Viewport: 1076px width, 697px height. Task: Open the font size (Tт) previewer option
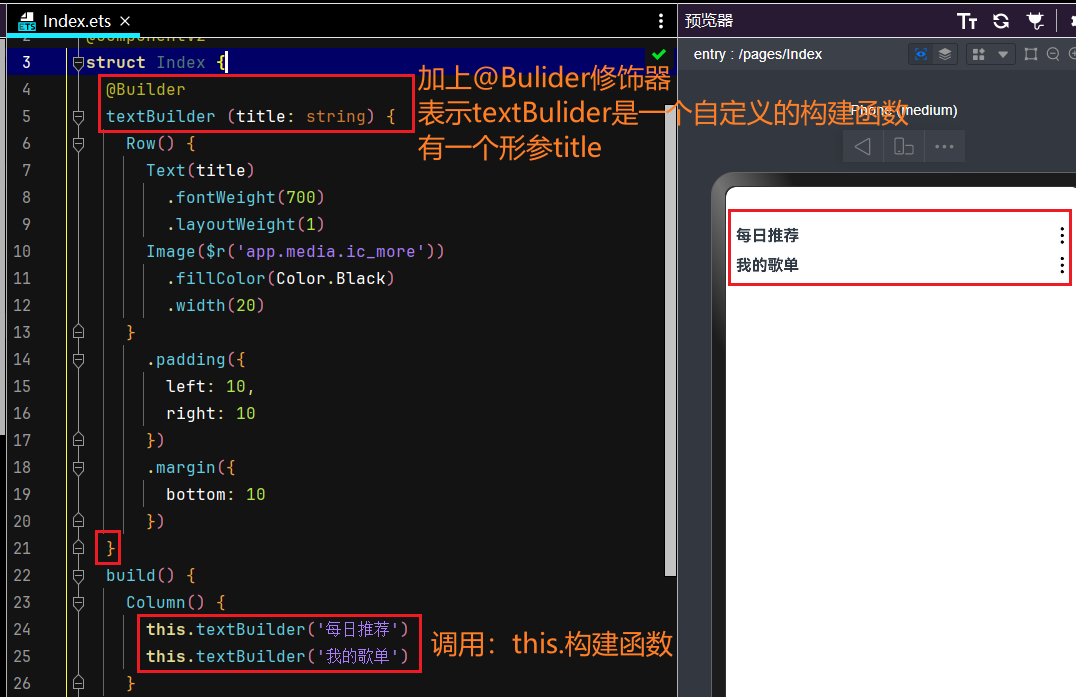[x=967, y=21]
